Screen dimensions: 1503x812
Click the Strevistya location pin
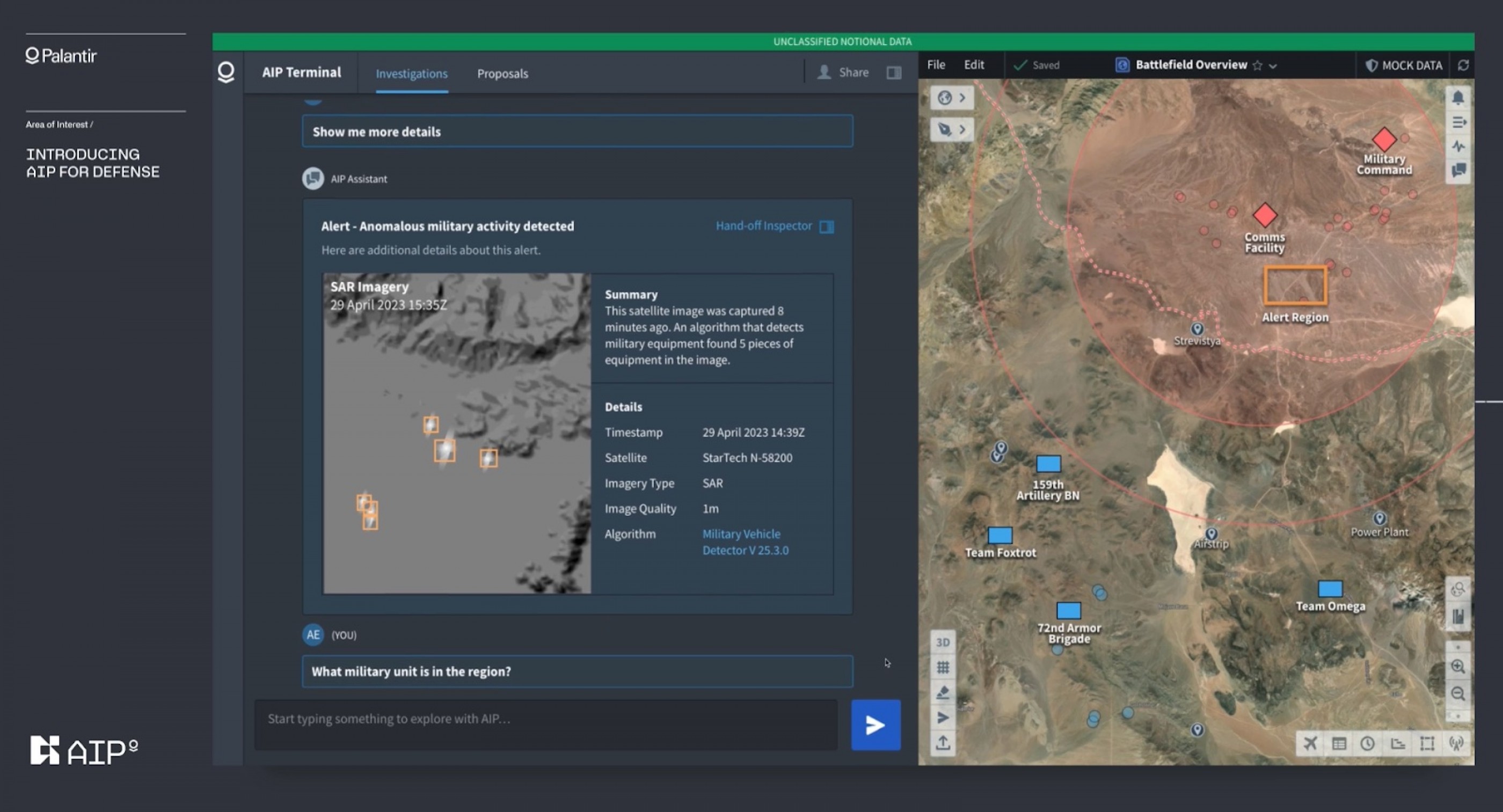pyautogui.click(x=1197, y=328)
